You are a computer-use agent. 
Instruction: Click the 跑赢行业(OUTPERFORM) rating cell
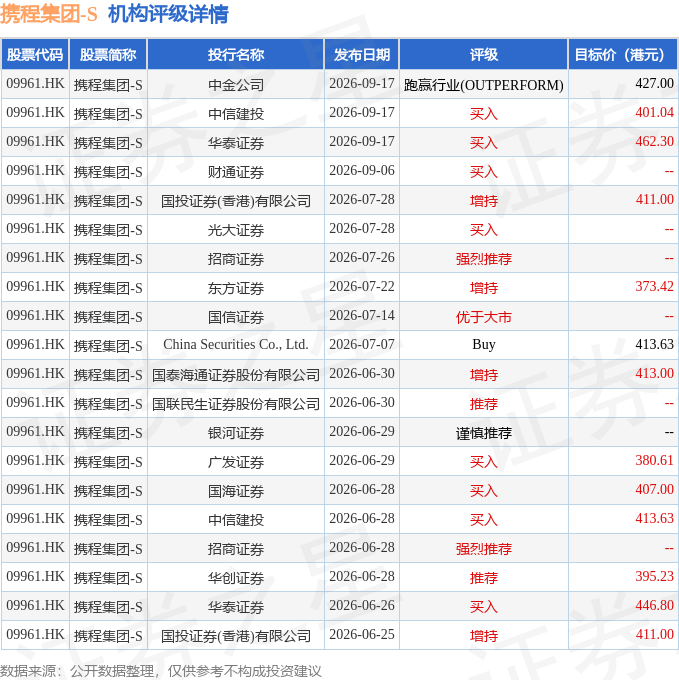coord(483,84)
